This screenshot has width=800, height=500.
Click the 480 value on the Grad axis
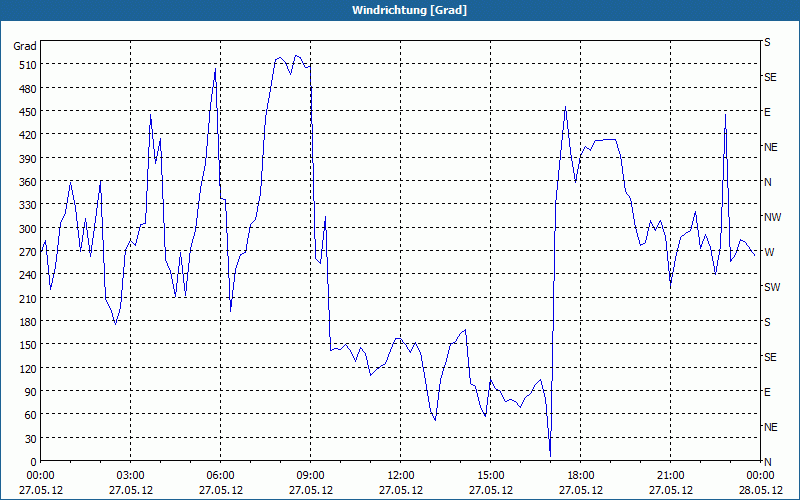28,89
